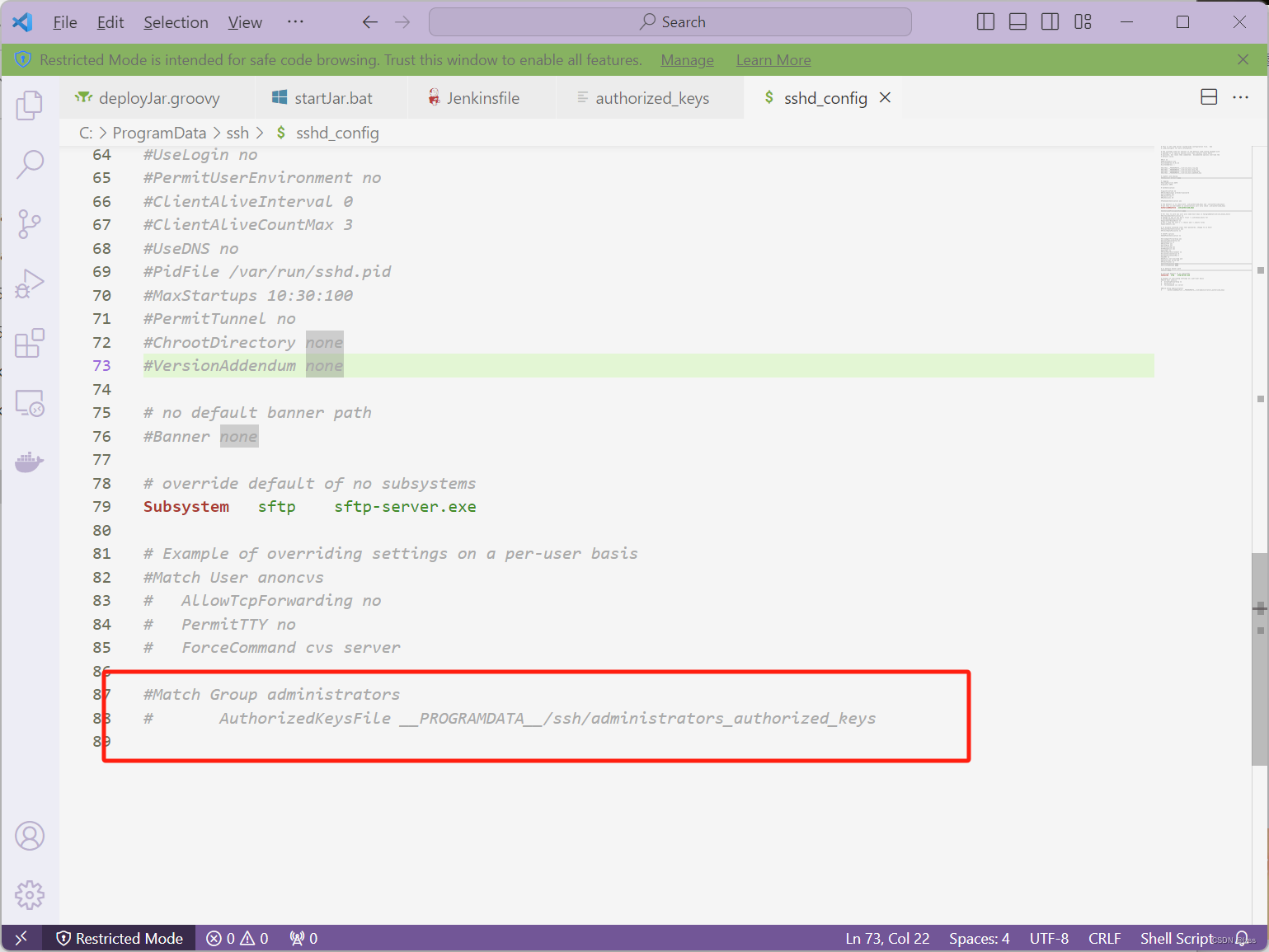Close the sshd_config tab
The image size is (1269, 952).
coord(885,97)
